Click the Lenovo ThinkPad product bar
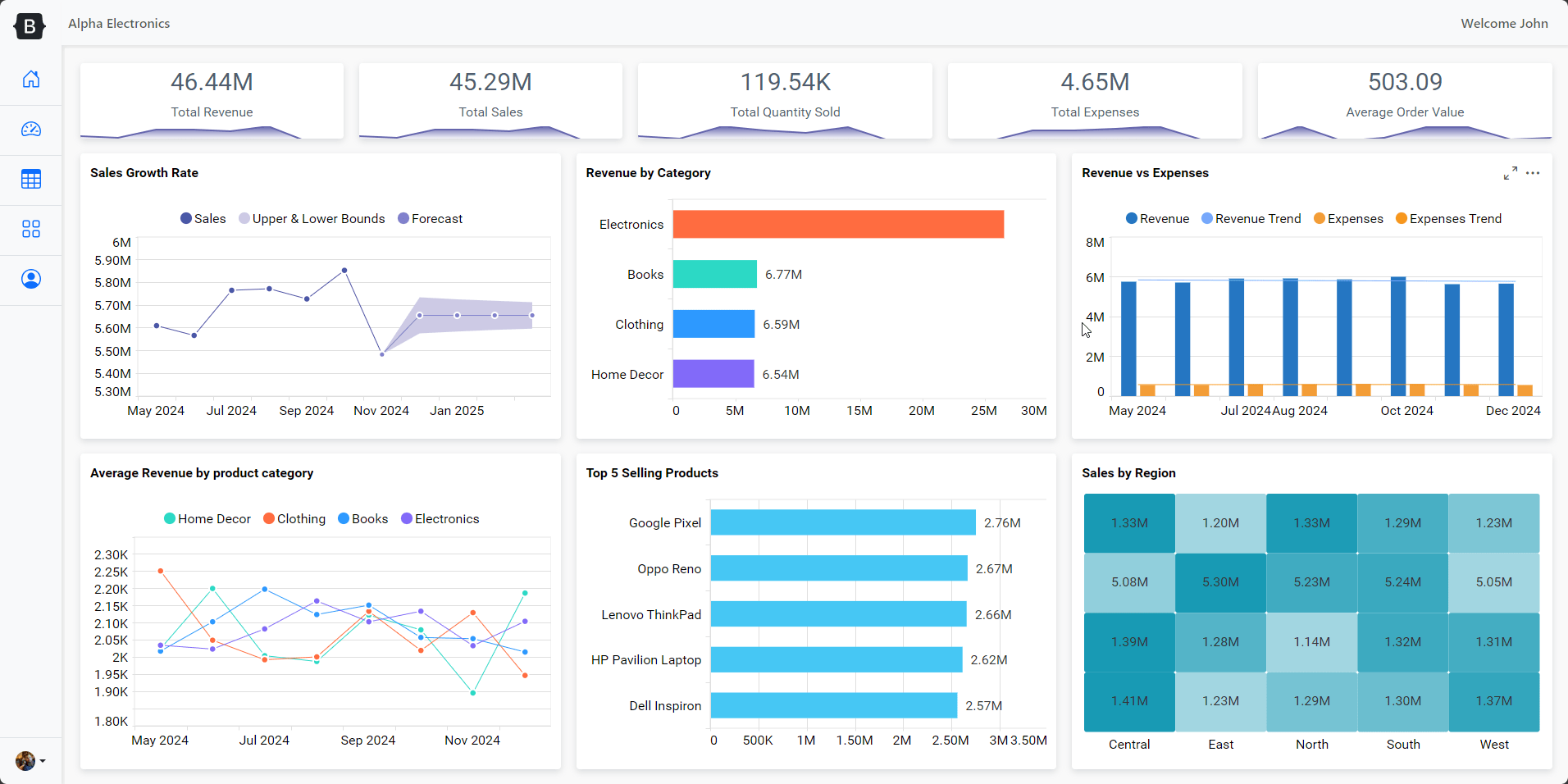This screenshot has height=784, width=1568. (839, 614)
